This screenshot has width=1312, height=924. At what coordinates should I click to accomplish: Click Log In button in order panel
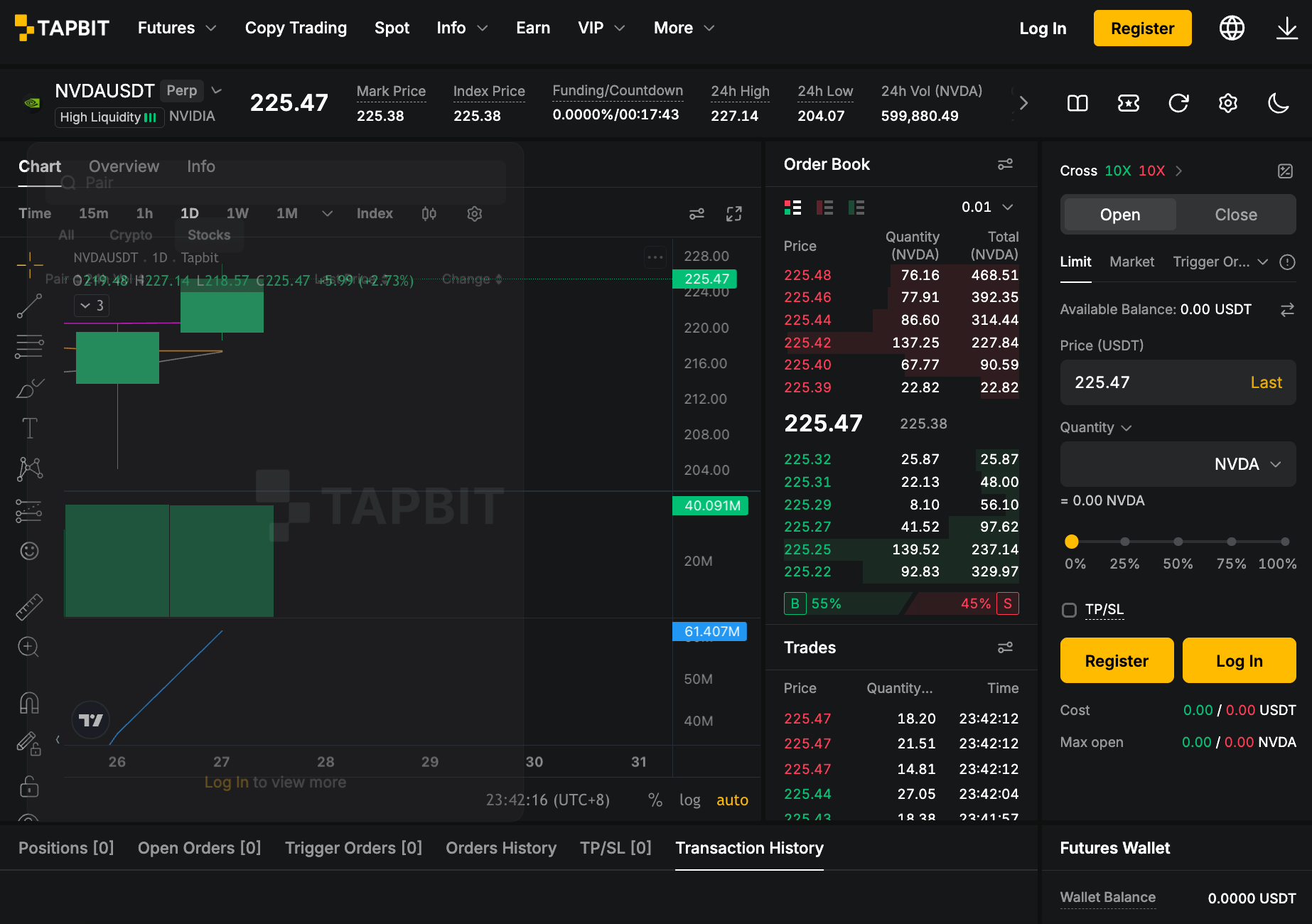click(1239, 660)
